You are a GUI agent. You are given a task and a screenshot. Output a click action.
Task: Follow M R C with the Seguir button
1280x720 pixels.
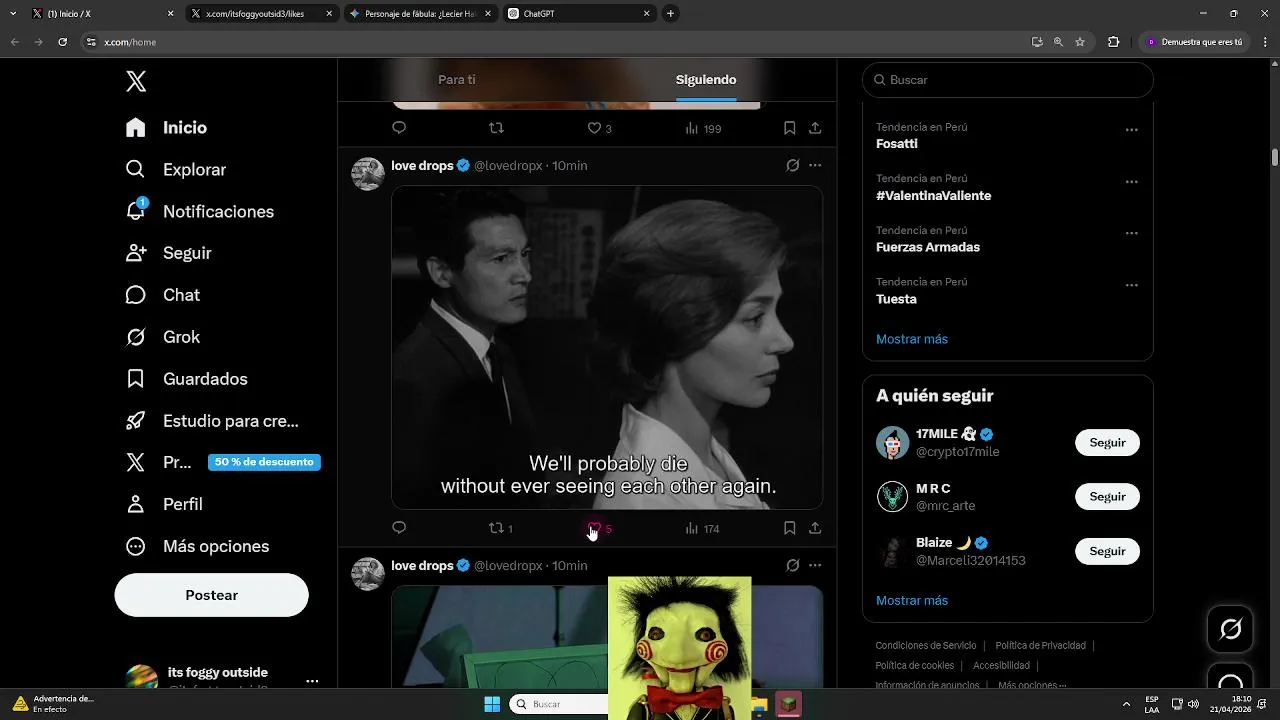1107,497
